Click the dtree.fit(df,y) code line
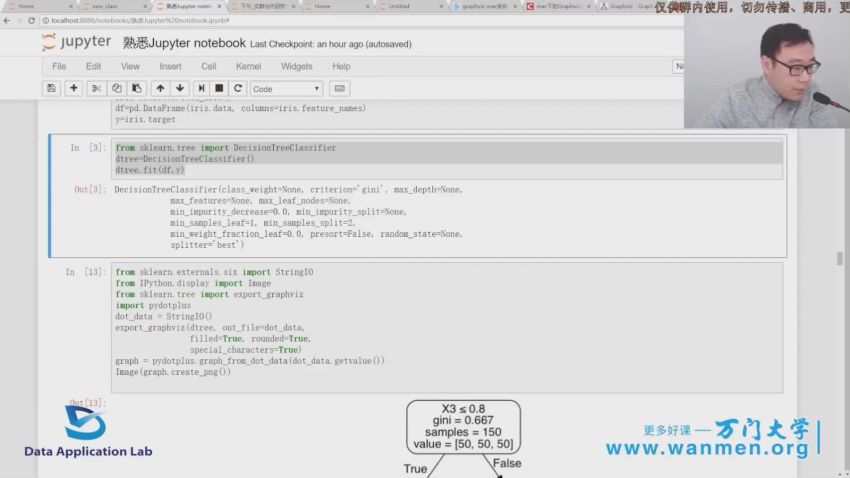This screenshot has width=850, height=478. pos(150,170)
